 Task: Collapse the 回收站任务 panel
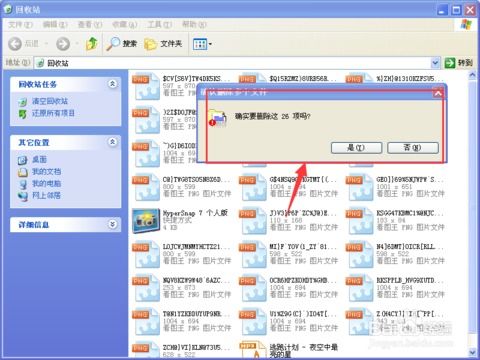point(113,84)
